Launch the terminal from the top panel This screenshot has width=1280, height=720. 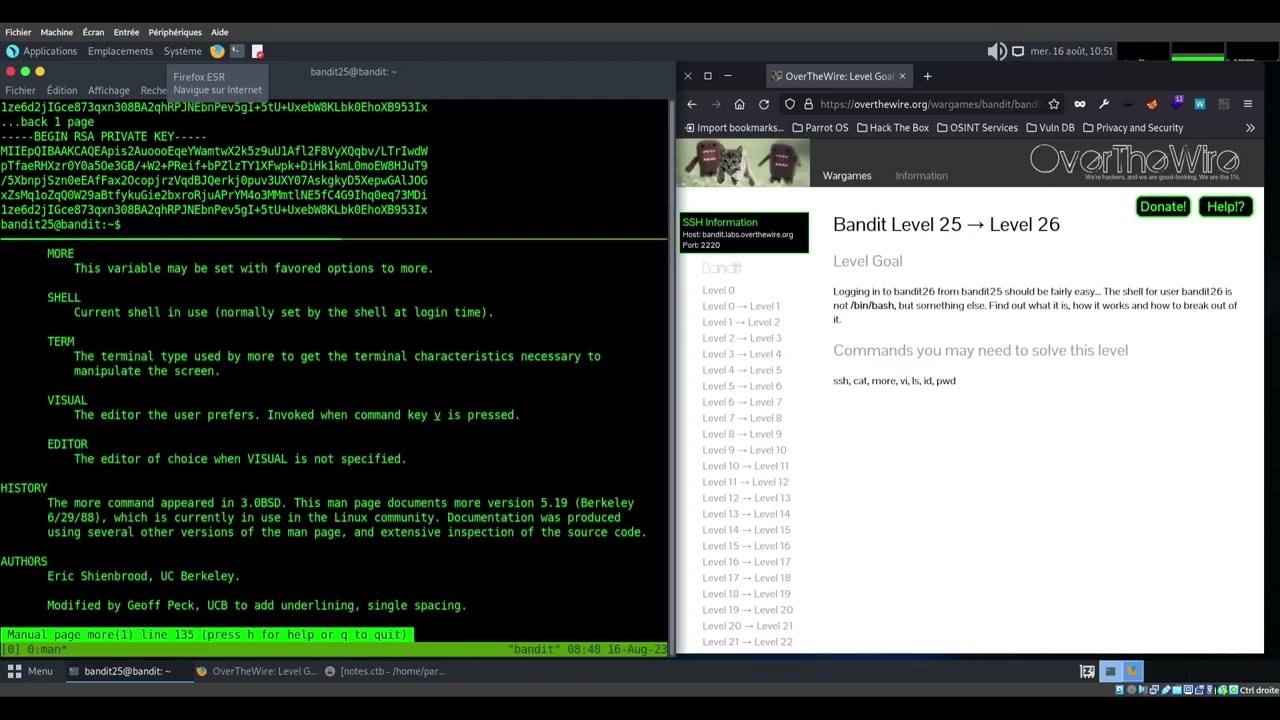tap(237, 51)
